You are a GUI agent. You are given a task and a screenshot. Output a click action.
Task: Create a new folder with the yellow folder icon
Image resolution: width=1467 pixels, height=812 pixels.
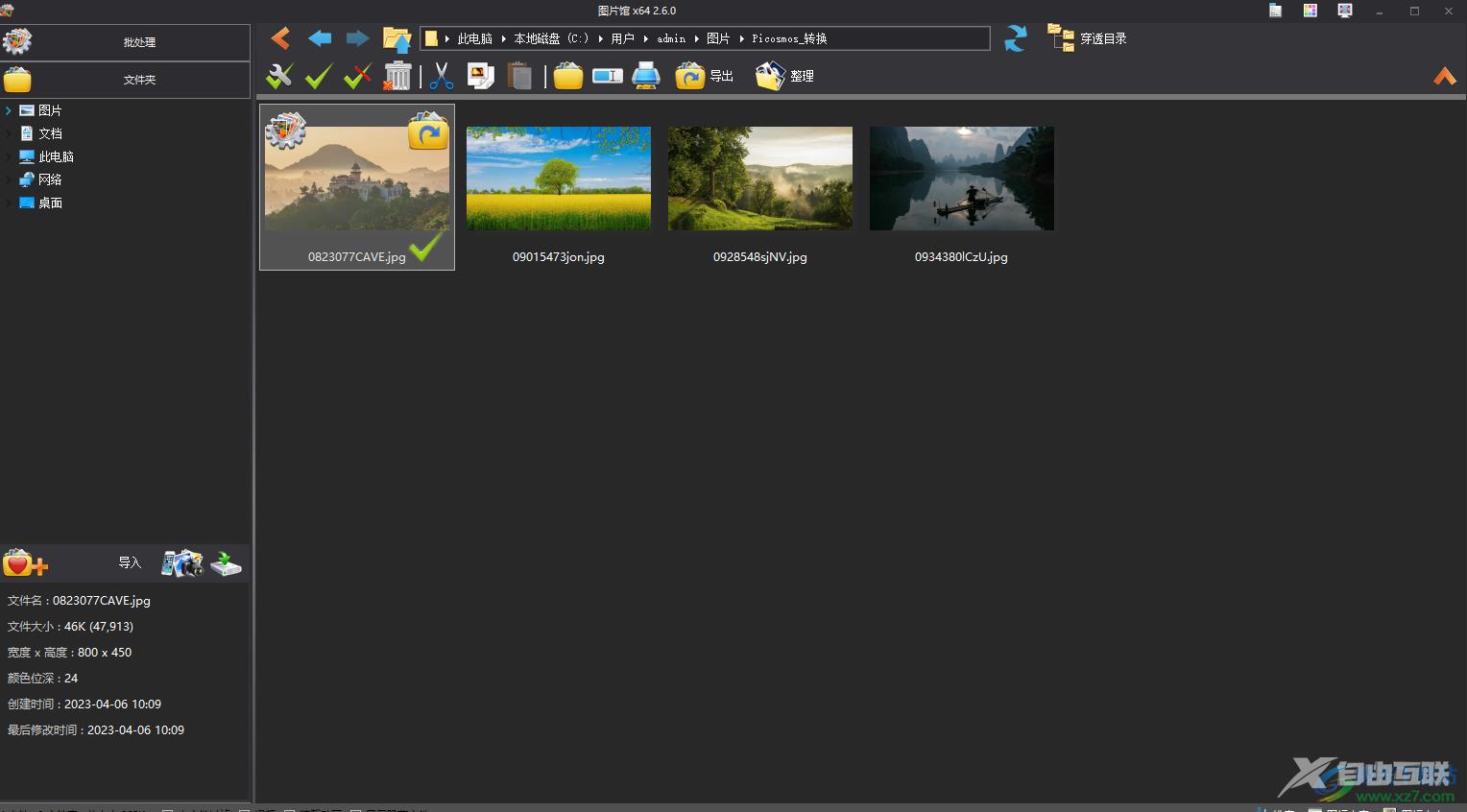[x=568, y=76]
